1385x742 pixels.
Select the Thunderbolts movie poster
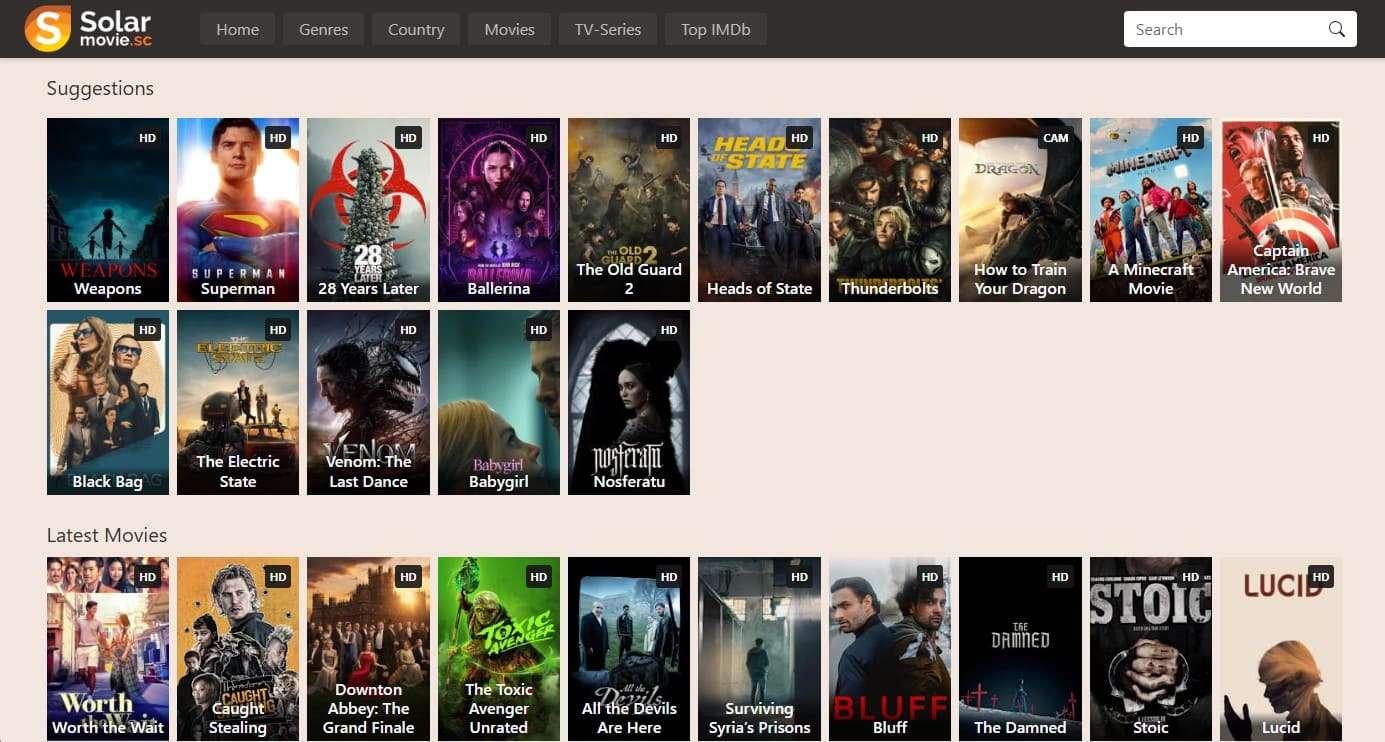pos(890,210)
